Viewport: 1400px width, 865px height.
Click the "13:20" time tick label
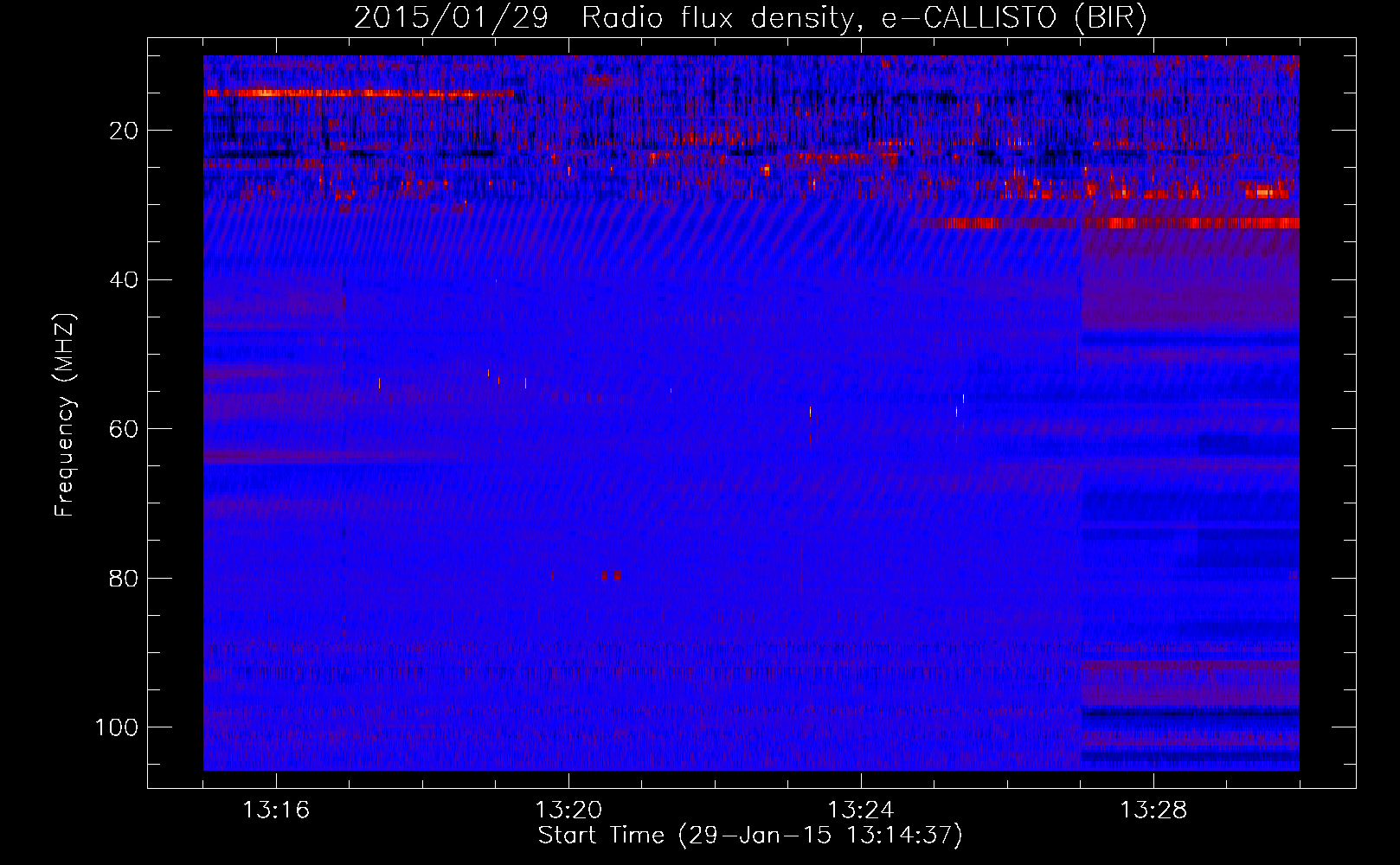pos(568,811)
